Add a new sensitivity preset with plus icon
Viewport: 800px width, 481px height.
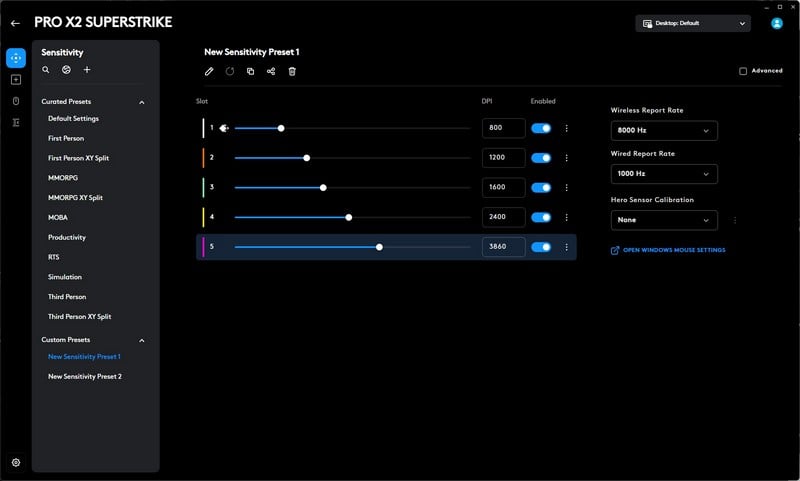(87, 70)
